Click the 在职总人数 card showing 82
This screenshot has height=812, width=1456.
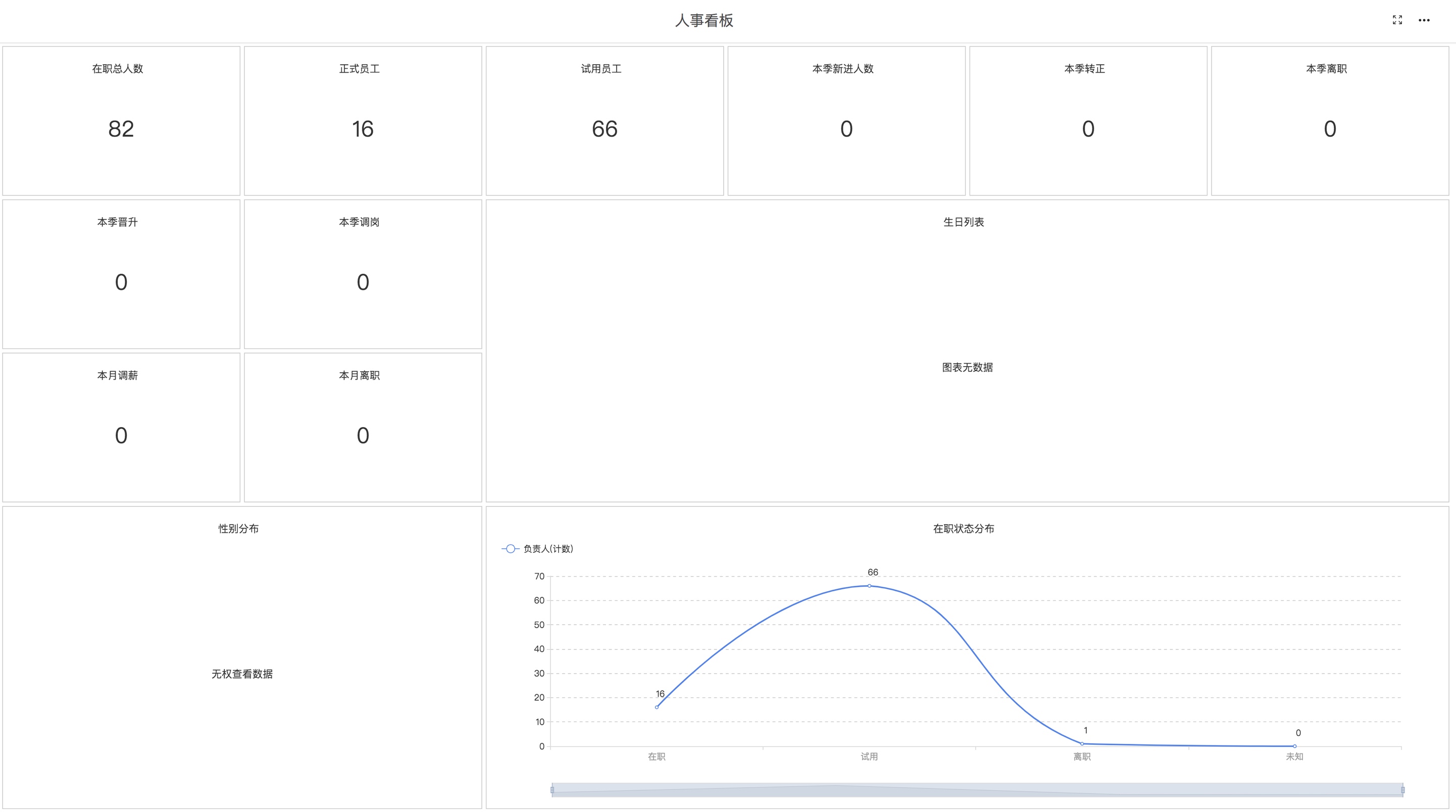tap(121, 129)
